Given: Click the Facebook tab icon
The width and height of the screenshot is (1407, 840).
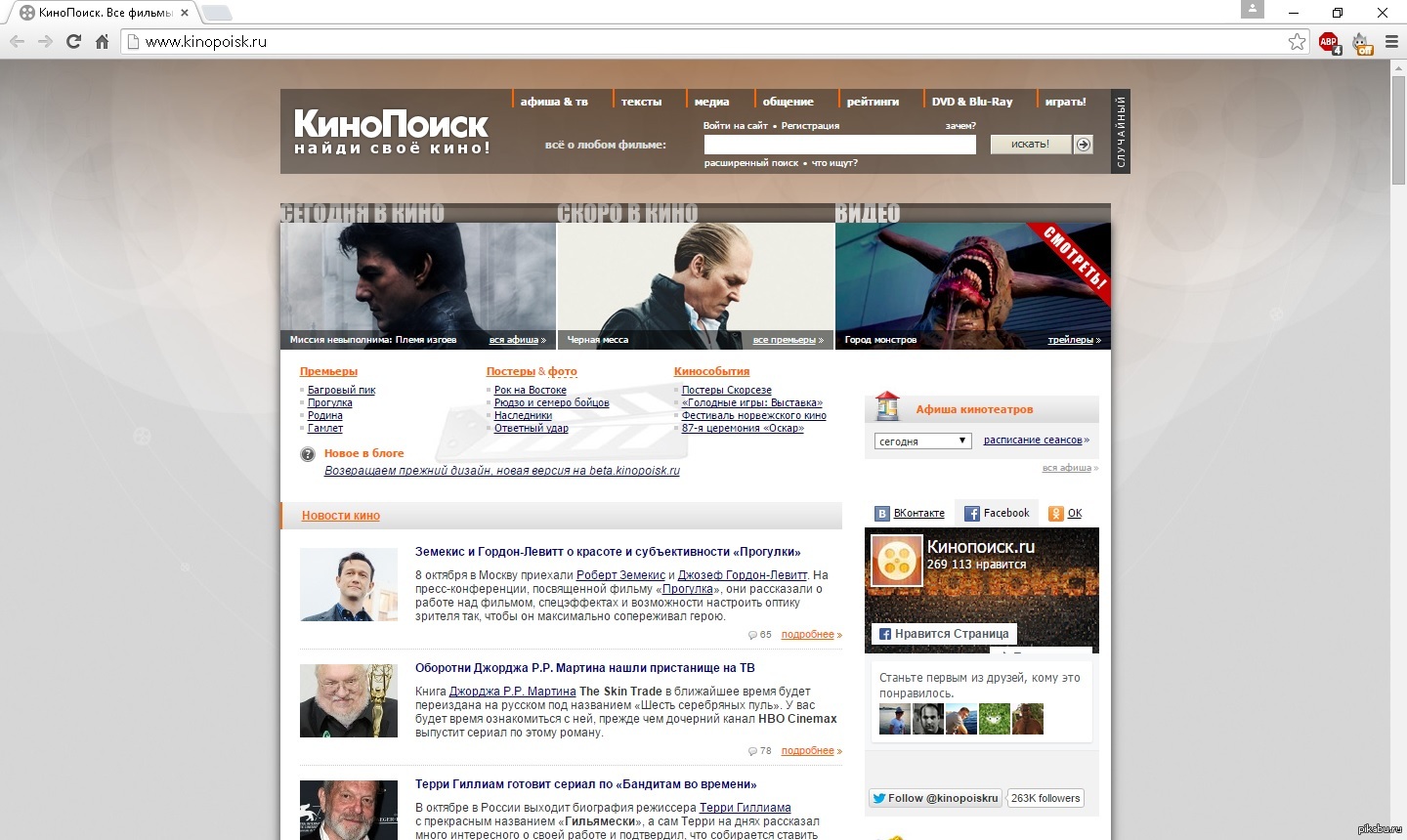Looking at the screenshot, I should 972,514.
